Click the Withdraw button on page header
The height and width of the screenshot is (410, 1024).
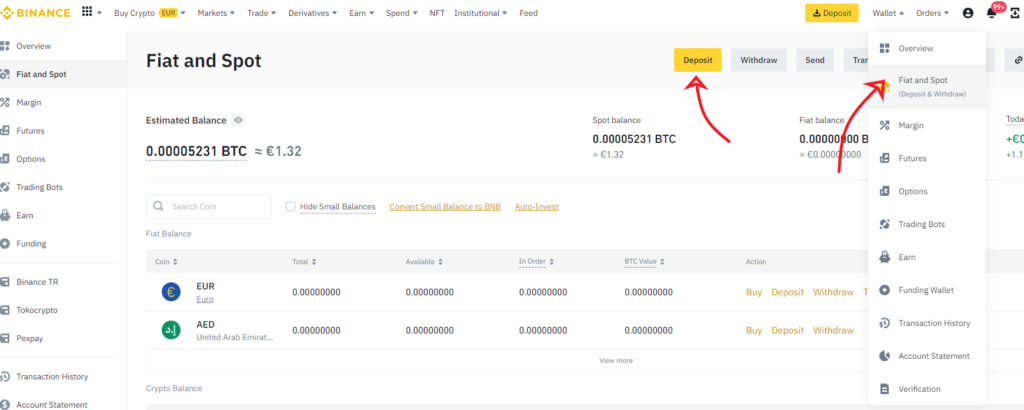click(758, 60)
